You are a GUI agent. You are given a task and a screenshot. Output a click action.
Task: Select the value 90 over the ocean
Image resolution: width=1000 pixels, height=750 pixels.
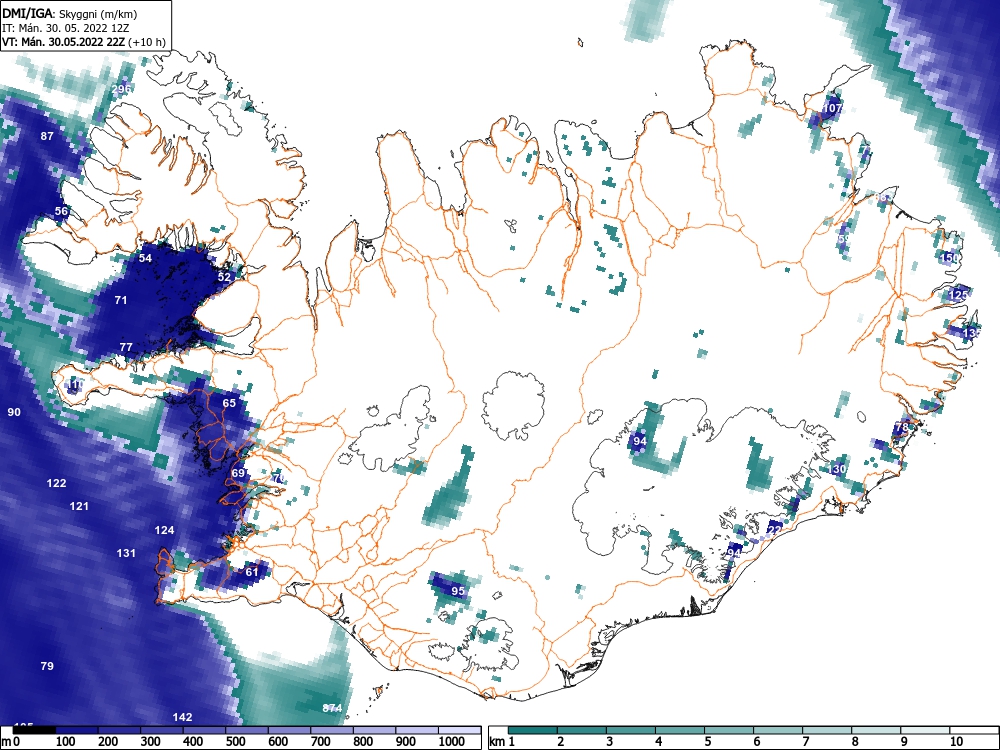coord(14,412)
